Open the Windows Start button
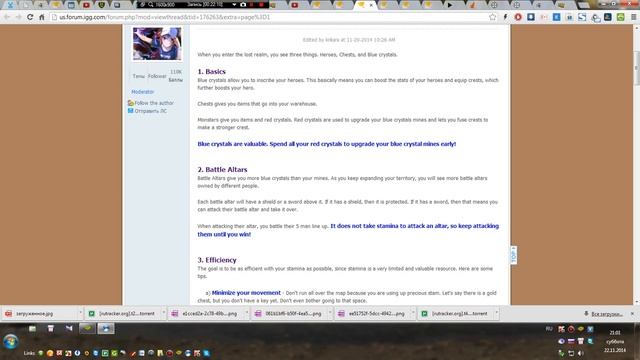The width and height of the screenshot is (640, 360). pyautogui.click(x=10, y=341)
